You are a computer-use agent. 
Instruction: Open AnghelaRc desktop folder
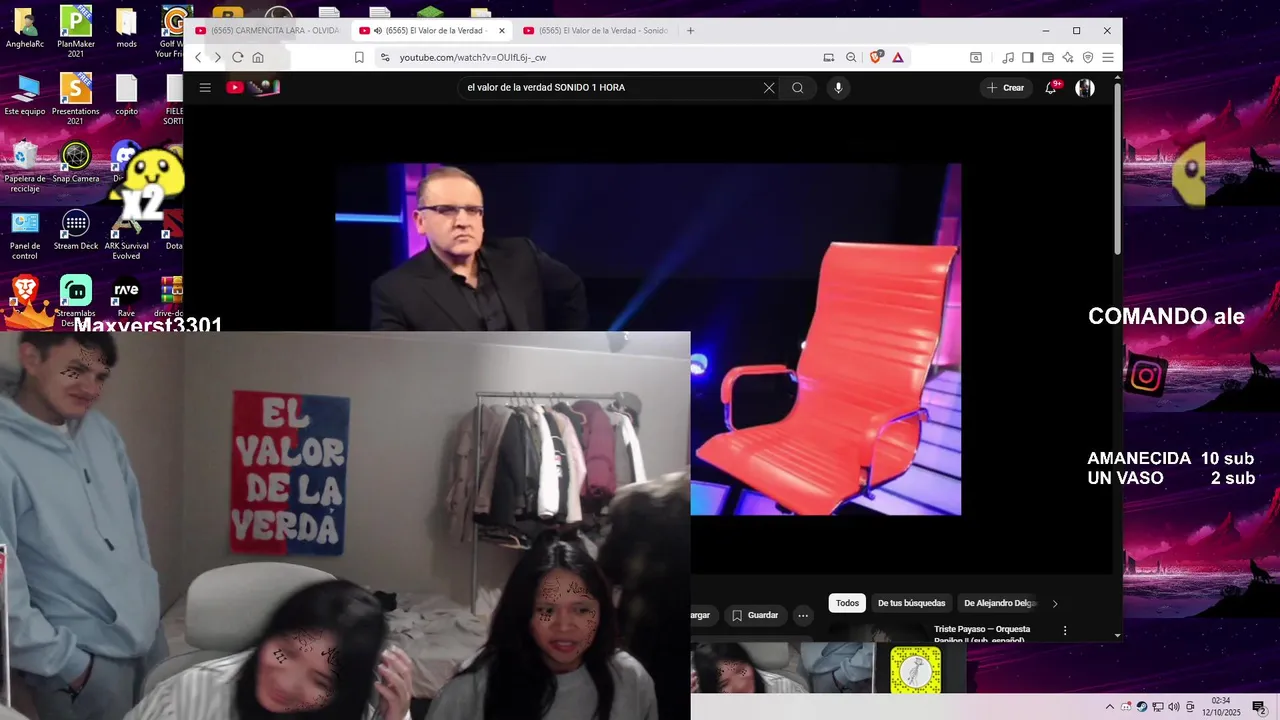pyautogui.click(x=25, y=28)
